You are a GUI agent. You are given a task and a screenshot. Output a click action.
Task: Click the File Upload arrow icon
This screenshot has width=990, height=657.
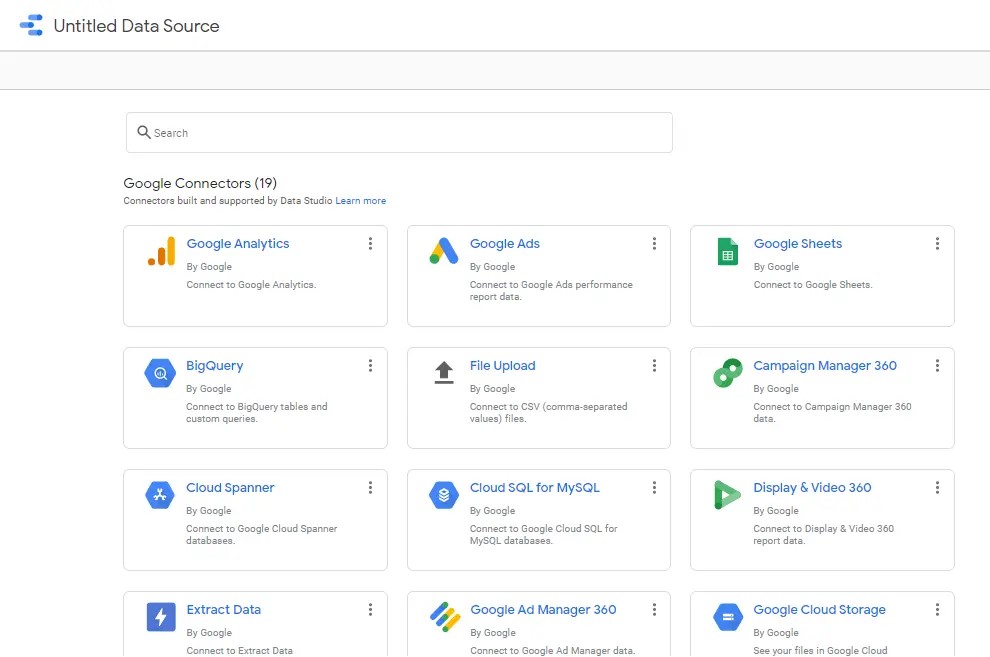pos(444,372)
